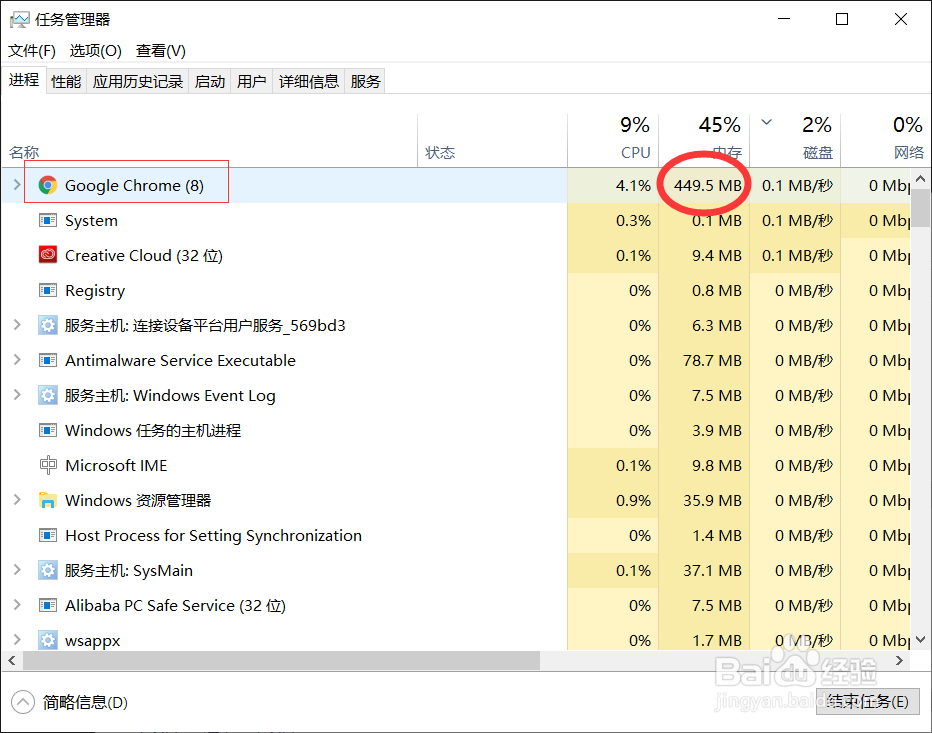Sort by the 状态 column header
The image size is (932, 733).
point(493,141)
